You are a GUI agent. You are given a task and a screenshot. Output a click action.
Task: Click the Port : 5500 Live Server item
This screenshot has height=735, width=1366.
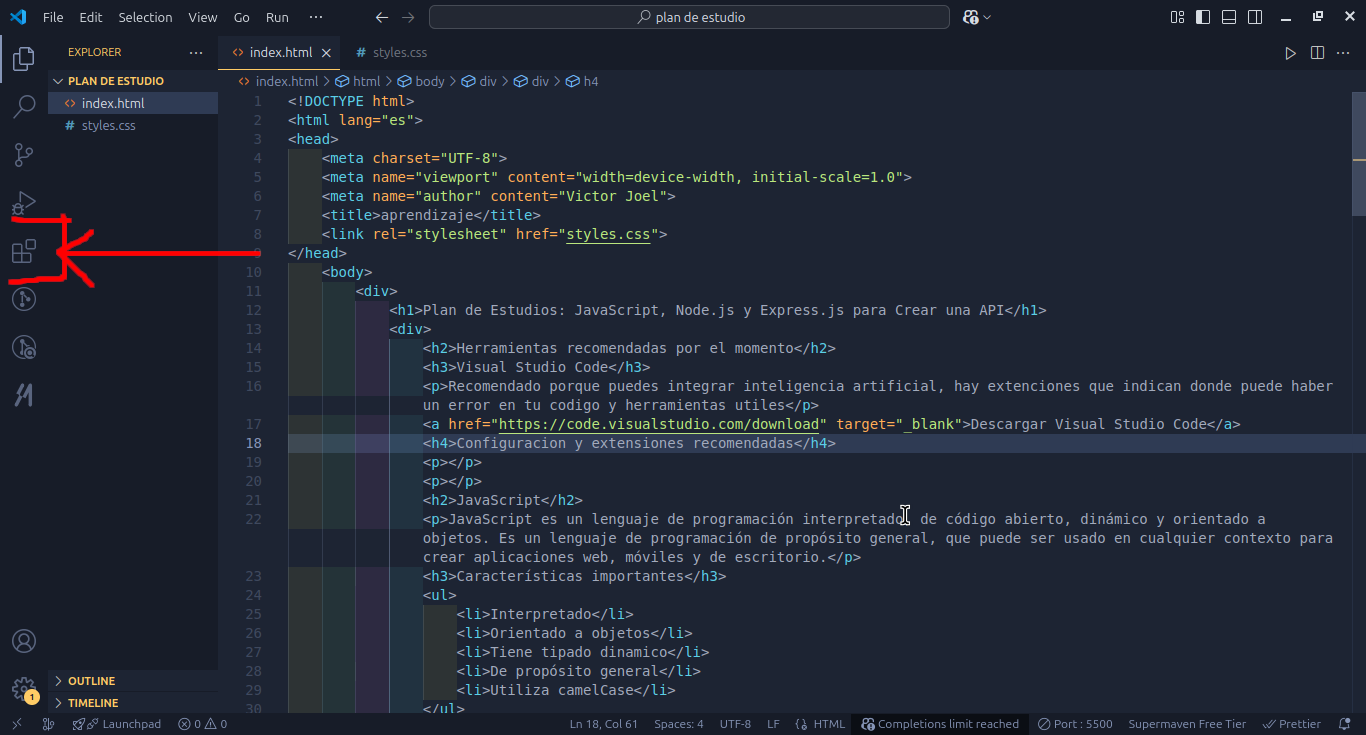tap(1075, 724)
